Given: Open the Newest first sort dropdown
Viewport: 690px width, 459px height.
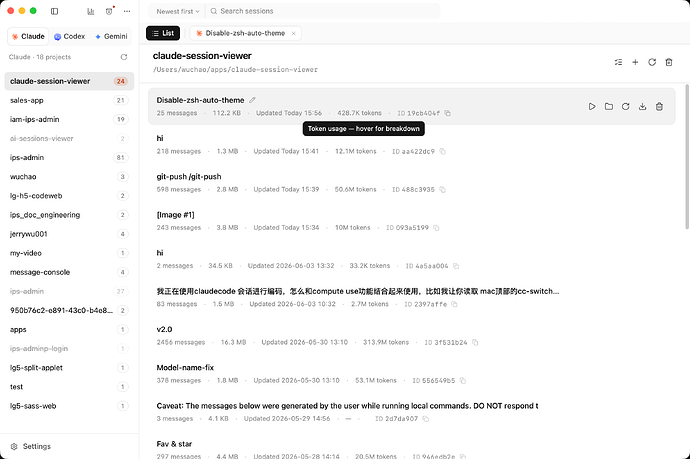Looking at the screenshot, I should pyautogui.click(x=177, y=11).
